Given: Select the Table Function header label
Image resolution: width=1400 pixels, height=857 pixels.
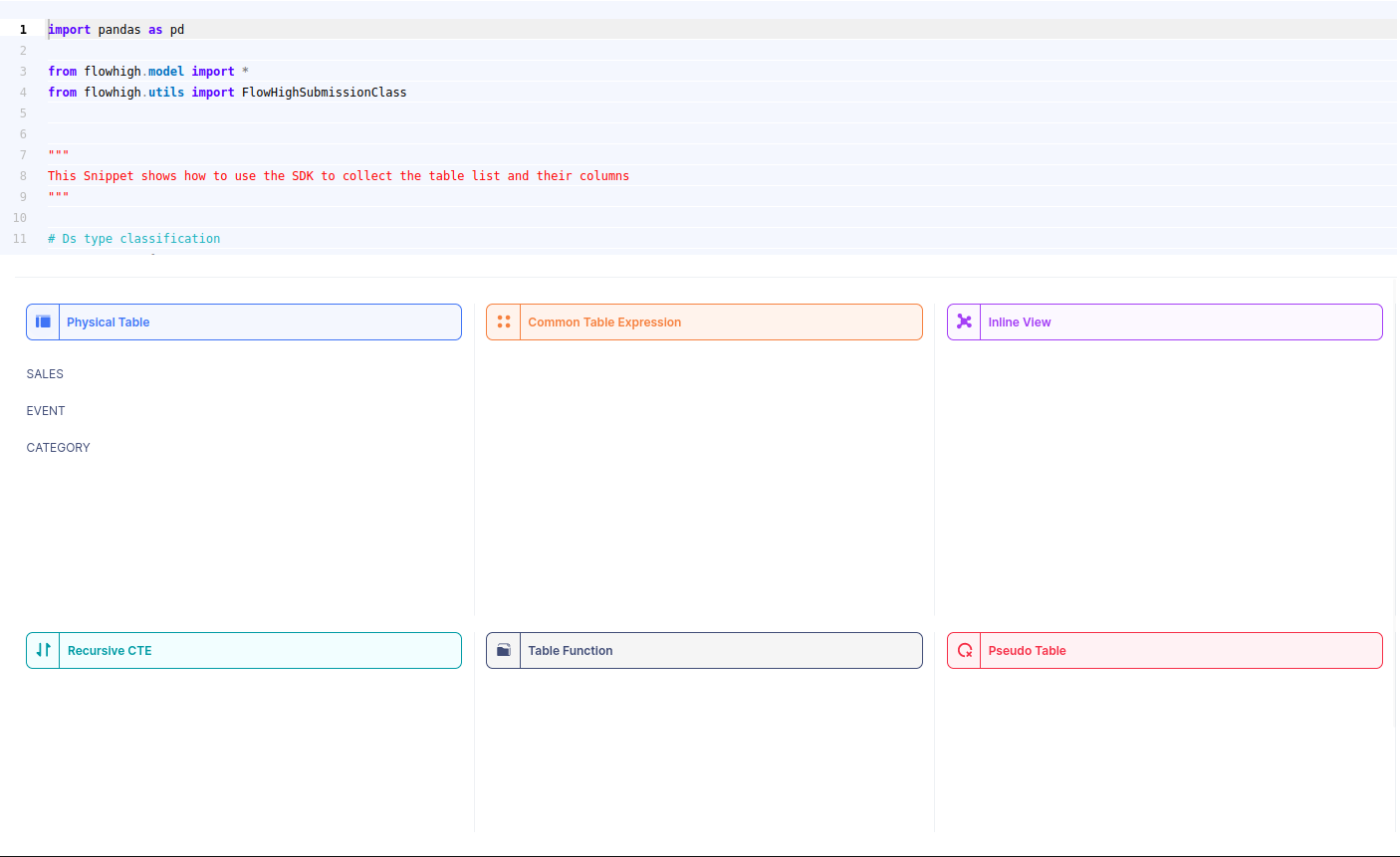Looking at the screenshot, I should [x=571, y=651].
